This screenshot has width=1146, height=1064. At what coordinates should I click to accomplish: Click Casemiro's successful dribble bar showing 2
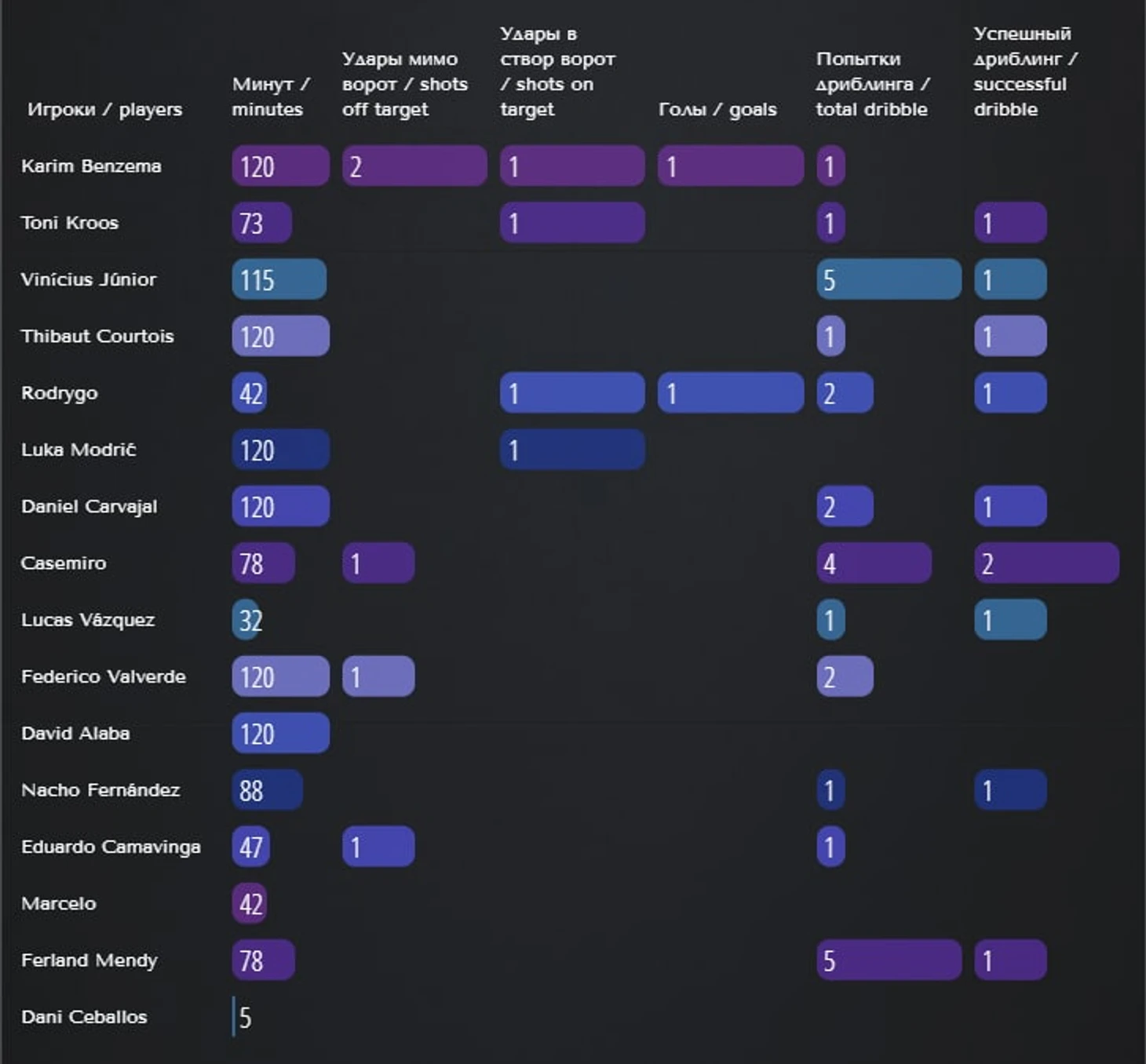click(x=1046, y=563)
